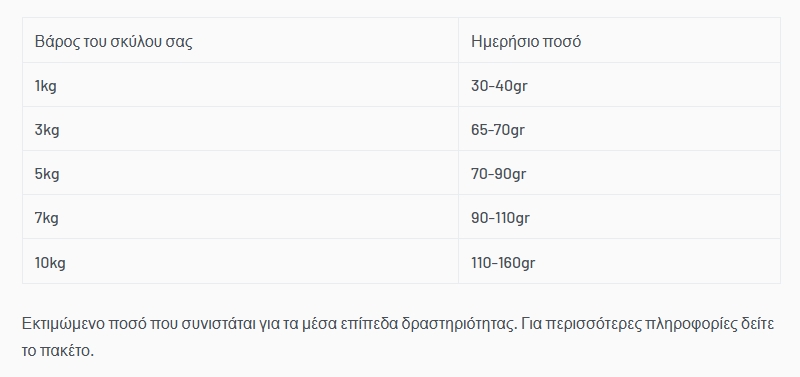Click the 'Βάρος του σκύλου σας' header cell
The width and height of the screenshot is (800, 377).
(x=240, y=41)
